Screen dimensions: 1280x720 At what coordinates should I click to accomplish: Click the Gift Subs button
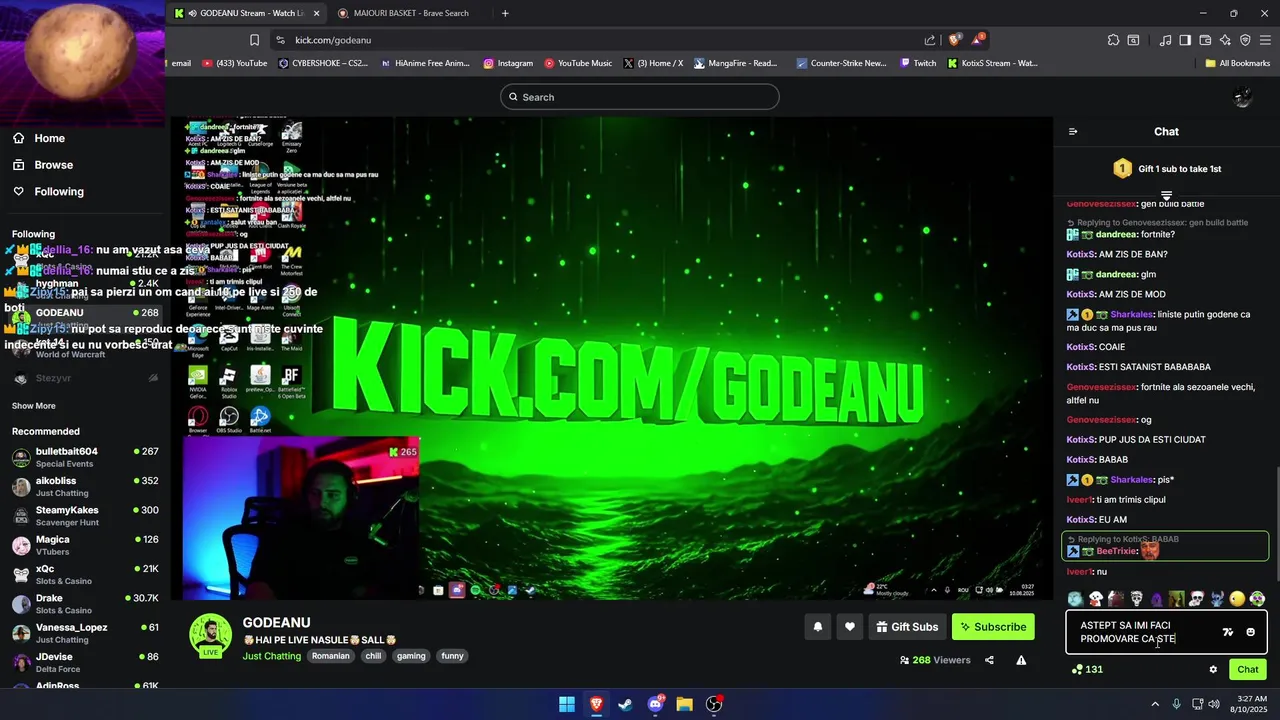[x=907, y=627]
